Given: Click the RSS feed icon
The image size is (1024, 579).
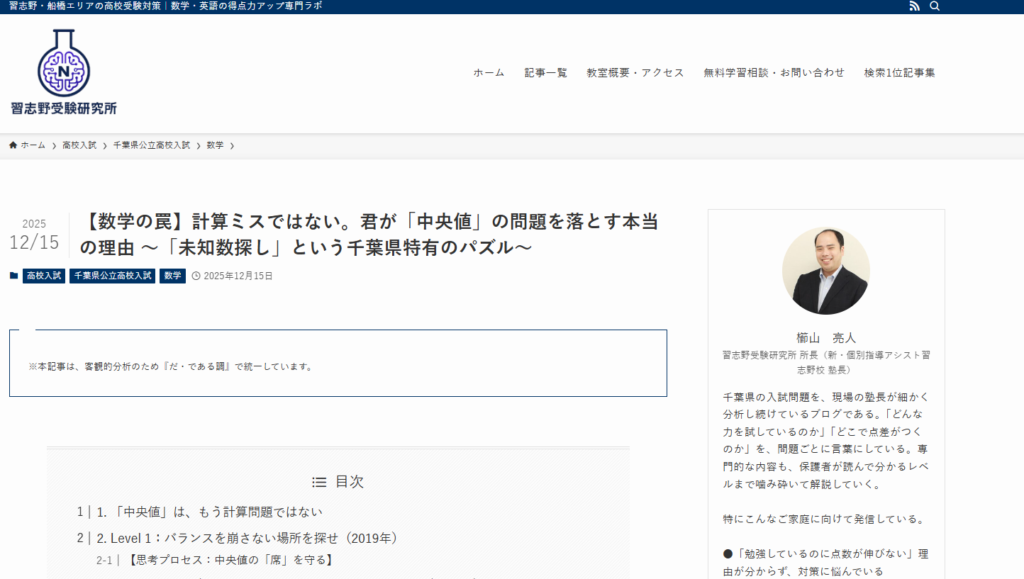Looking at the screenshot, I should (x=914, y=6).
